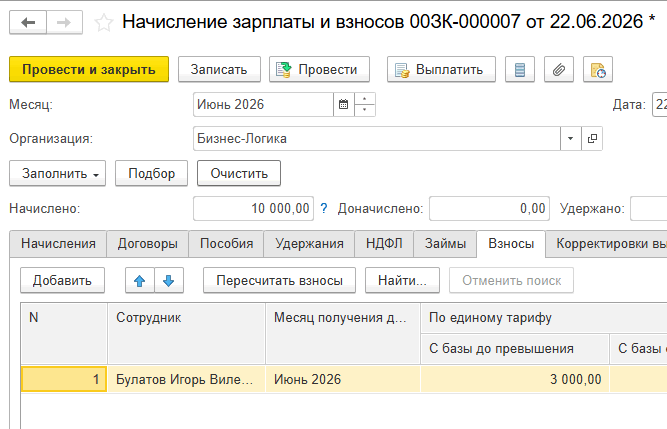Click the Отменить поиск button
This screenshot has width=667, height=429.
pos(511,281)
